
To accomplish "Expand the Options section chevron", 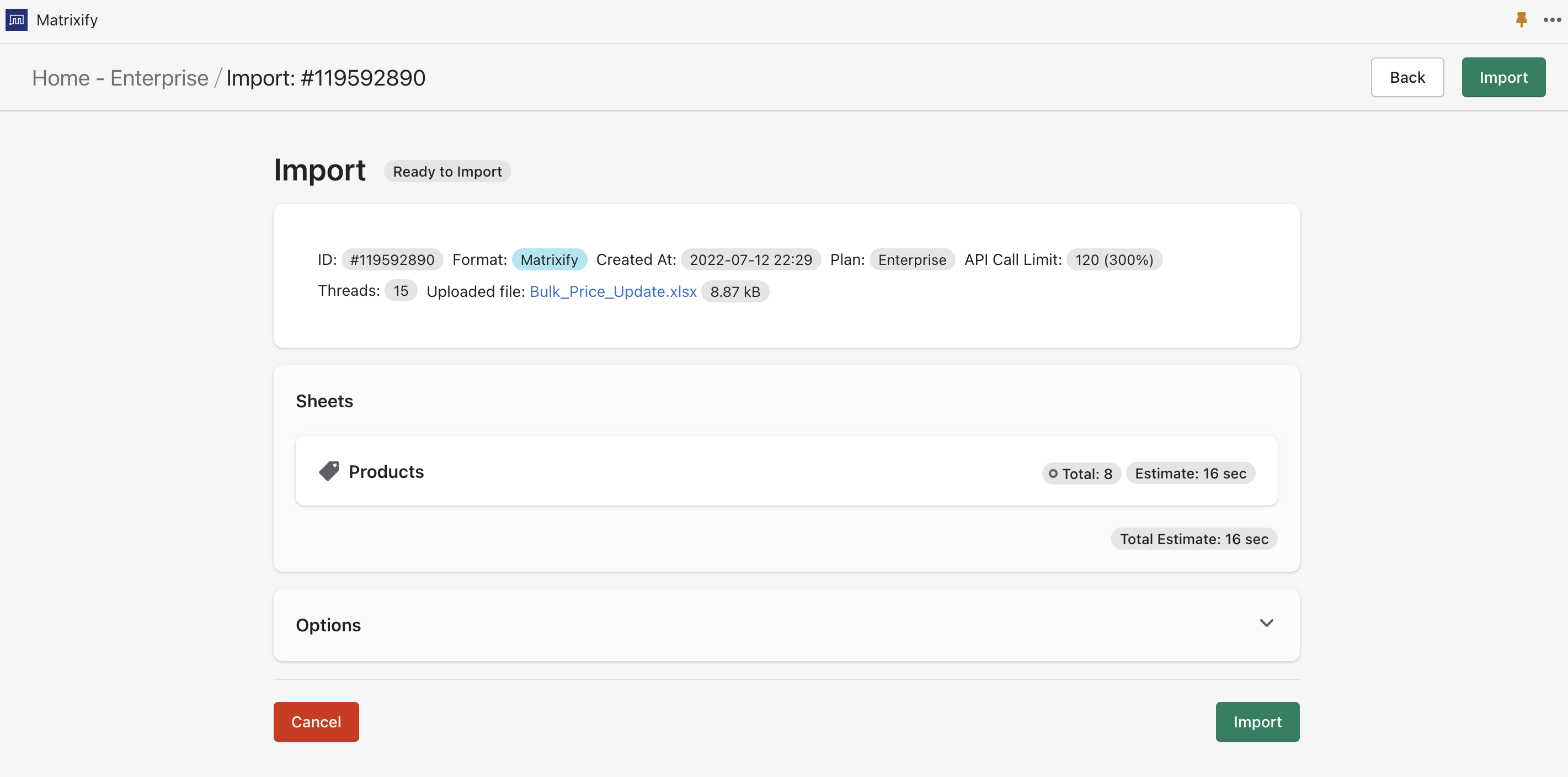I will tap(1267, 623).
